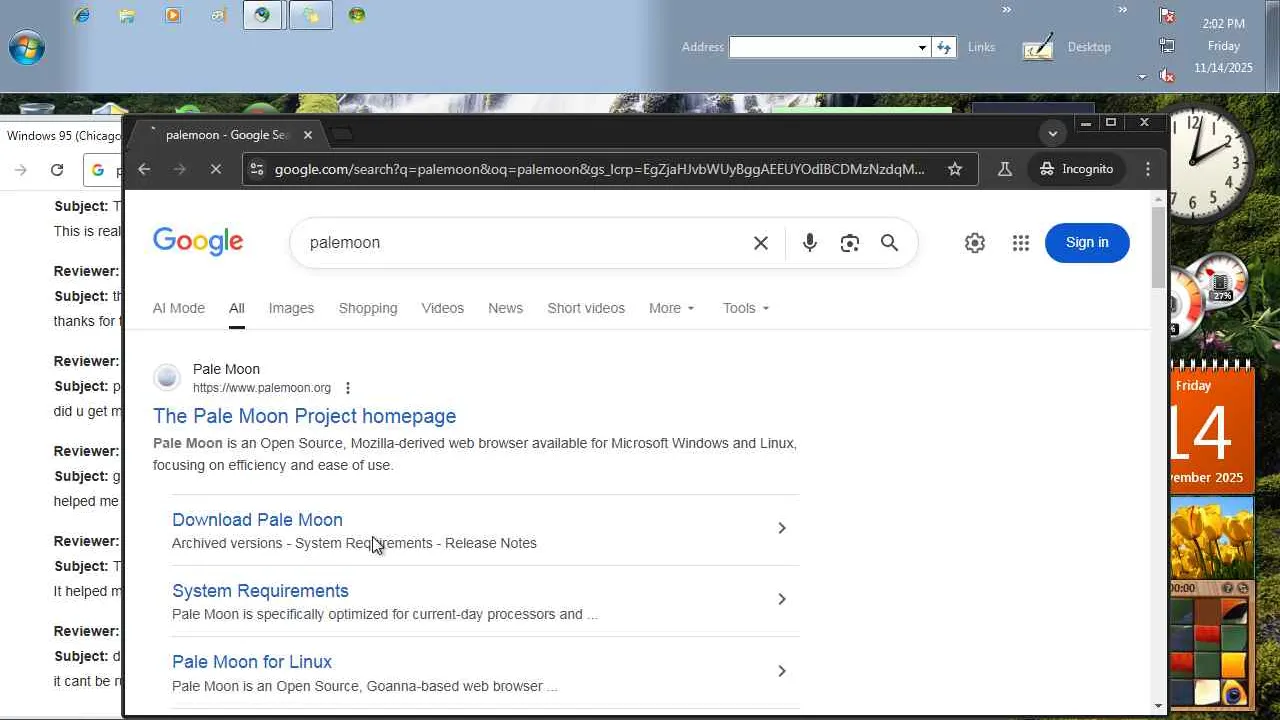
Task: Switch to the active Chrome taskbar button
Action: [263, 15]
